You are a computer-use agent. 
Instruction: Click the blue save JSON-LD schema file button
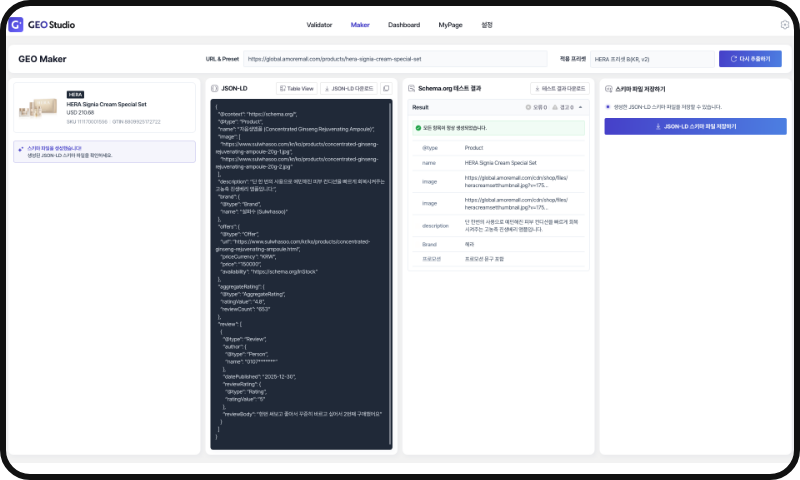[695, 126]
